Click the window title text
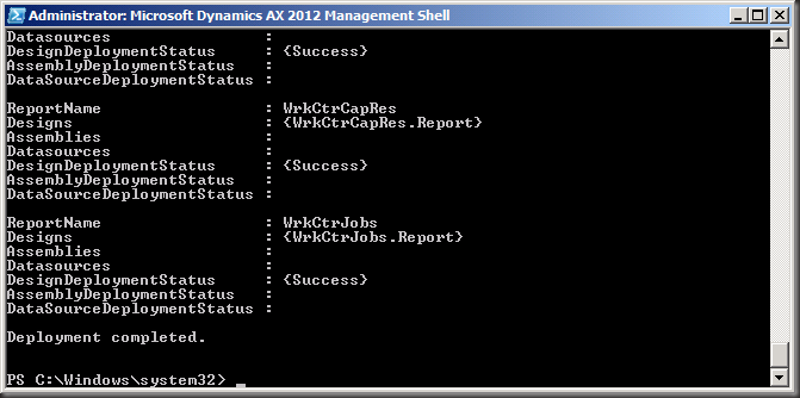 coord(239,16)
